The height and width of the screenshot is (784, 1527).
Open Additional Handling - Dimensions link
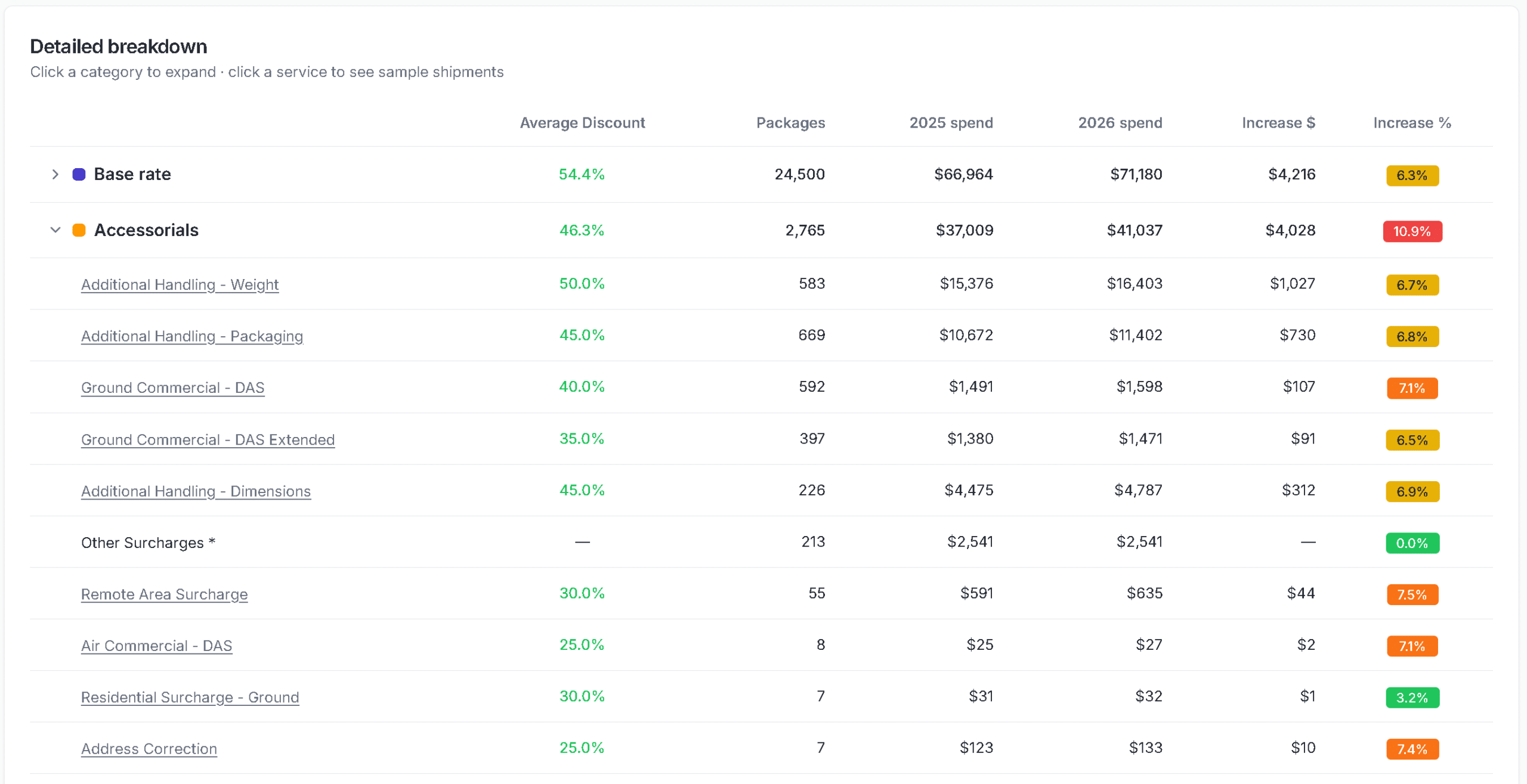click(196, 491)
